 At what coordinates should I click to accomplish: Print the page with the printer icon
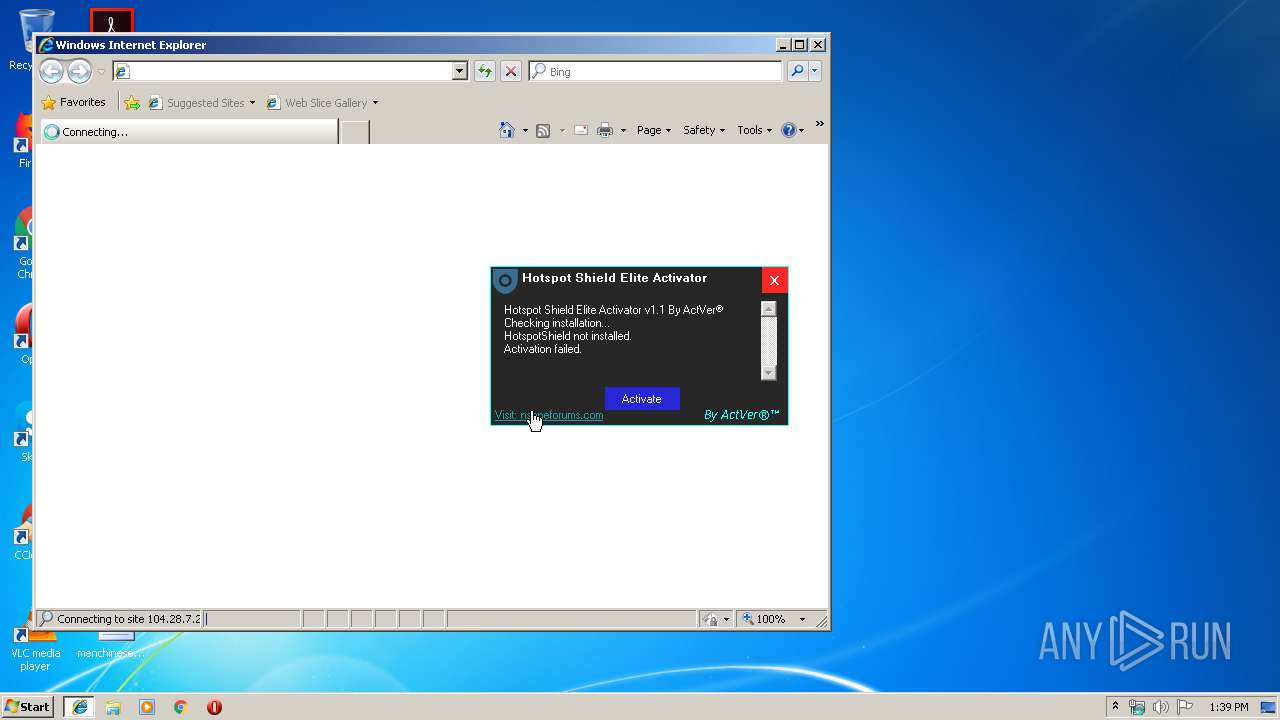(605, 130)
